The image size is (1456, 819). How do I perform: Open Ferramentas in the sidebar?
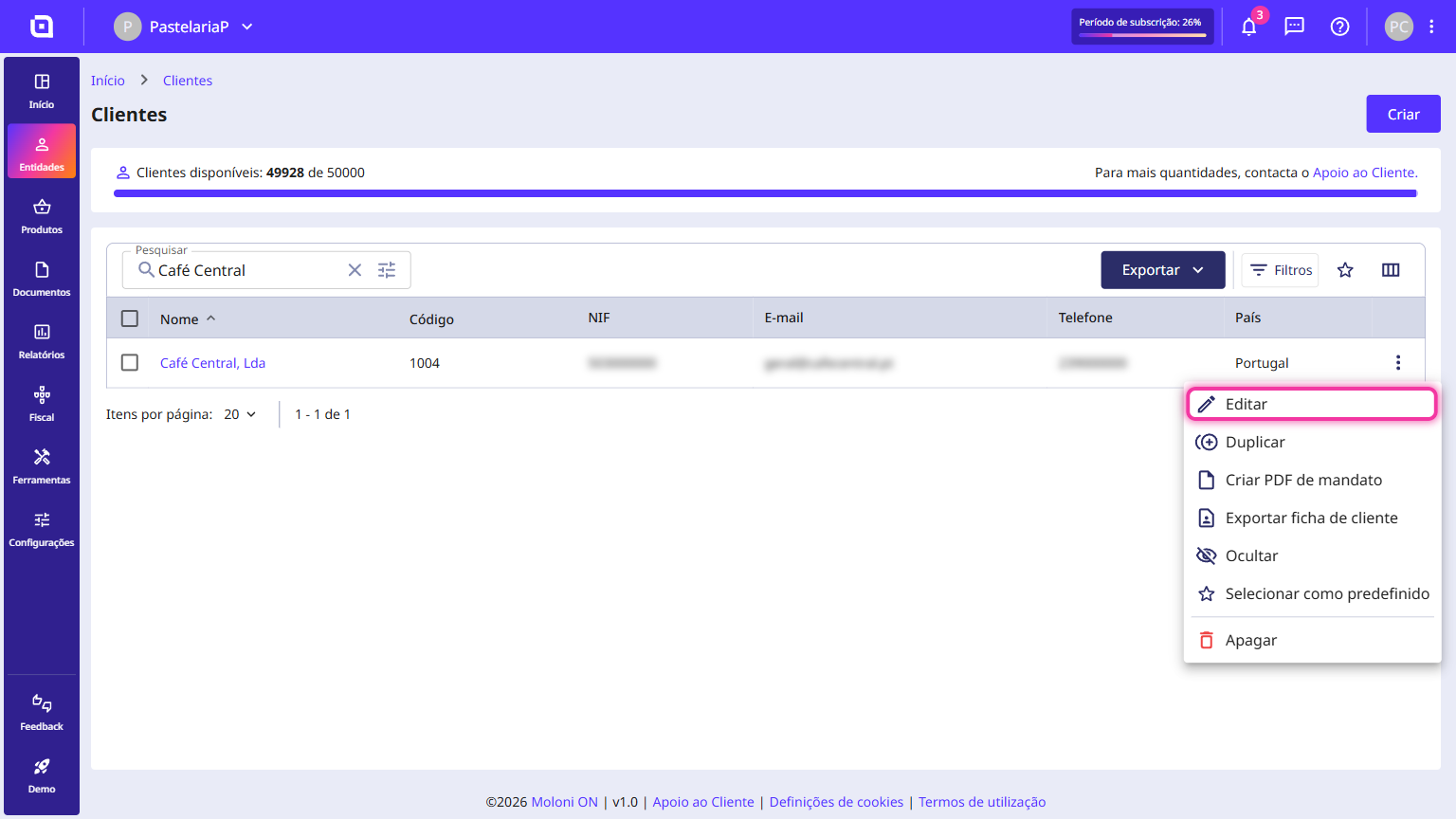42,467
